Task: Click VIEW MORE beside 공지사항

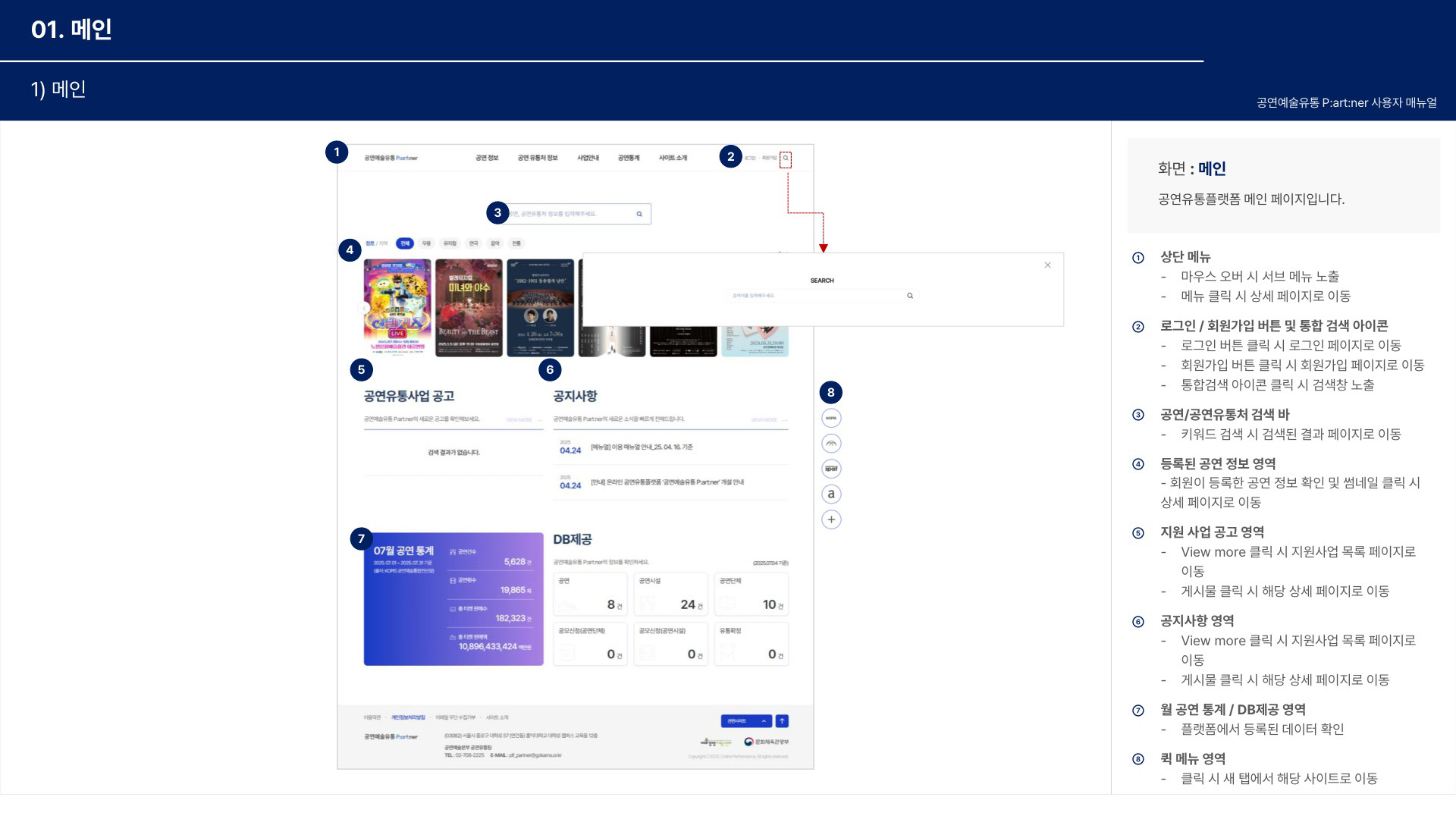Action: [767, 419]
